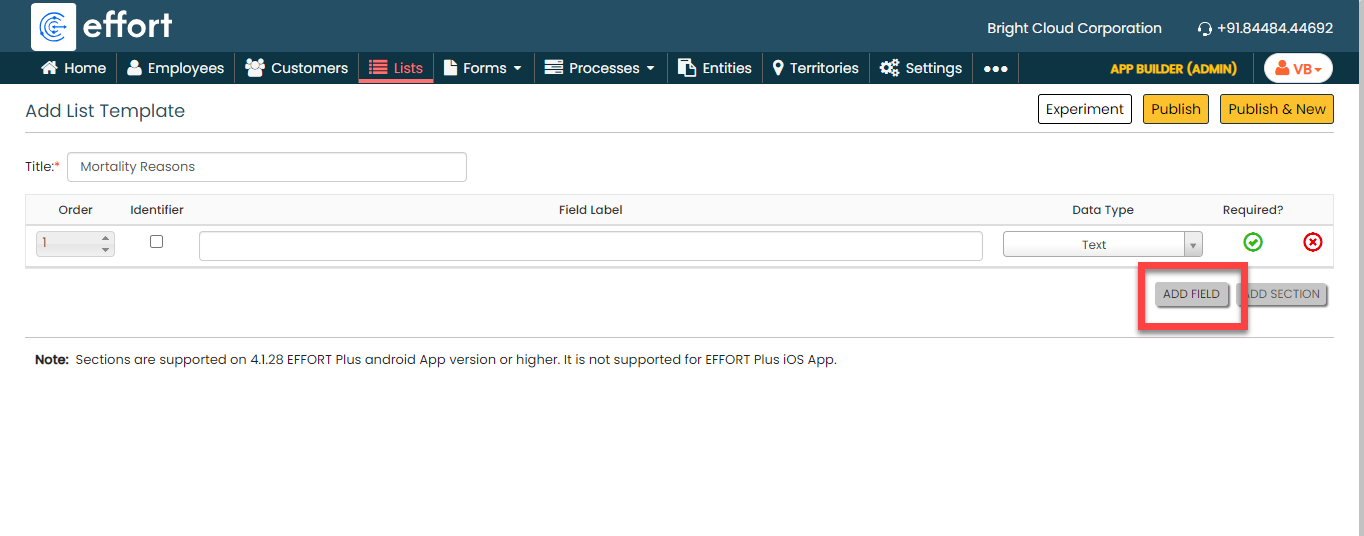This screenshot has width=1364, height=536.
Task: Open the Employees menu
Action: pos(175,68)
